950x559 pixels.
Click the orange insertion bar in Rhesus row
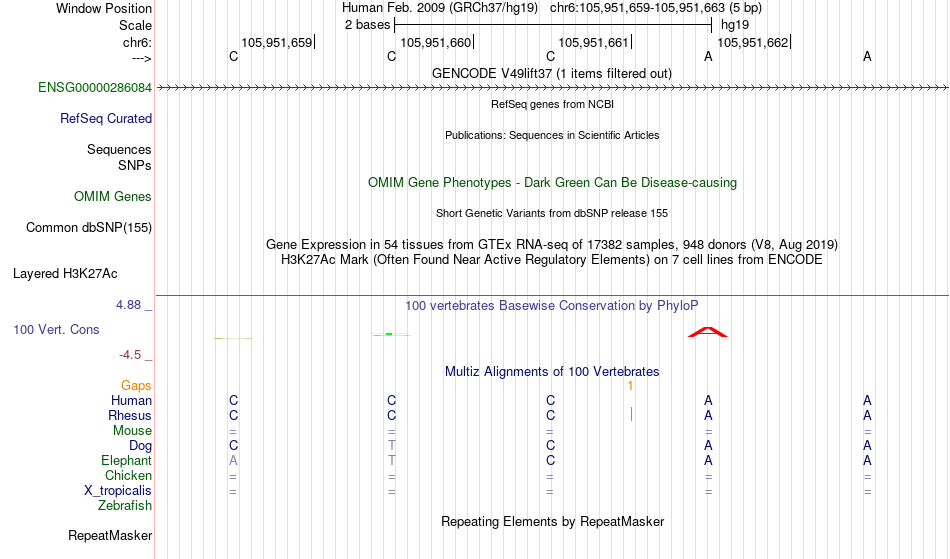click(631, 414)
